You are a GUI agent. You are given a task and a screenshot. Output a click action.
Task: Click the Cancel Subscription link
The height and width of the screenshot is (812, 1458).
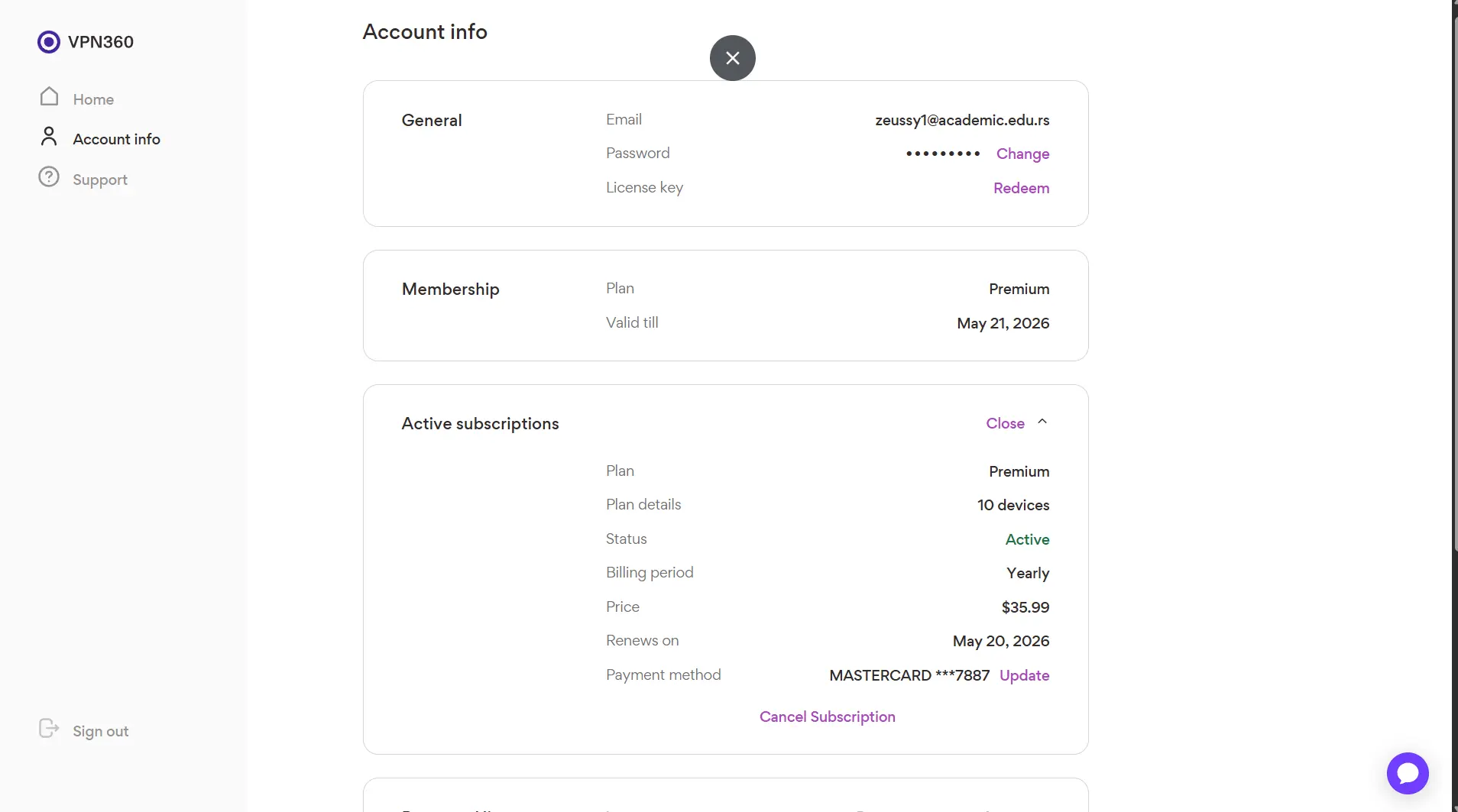(x=827, y=717)
